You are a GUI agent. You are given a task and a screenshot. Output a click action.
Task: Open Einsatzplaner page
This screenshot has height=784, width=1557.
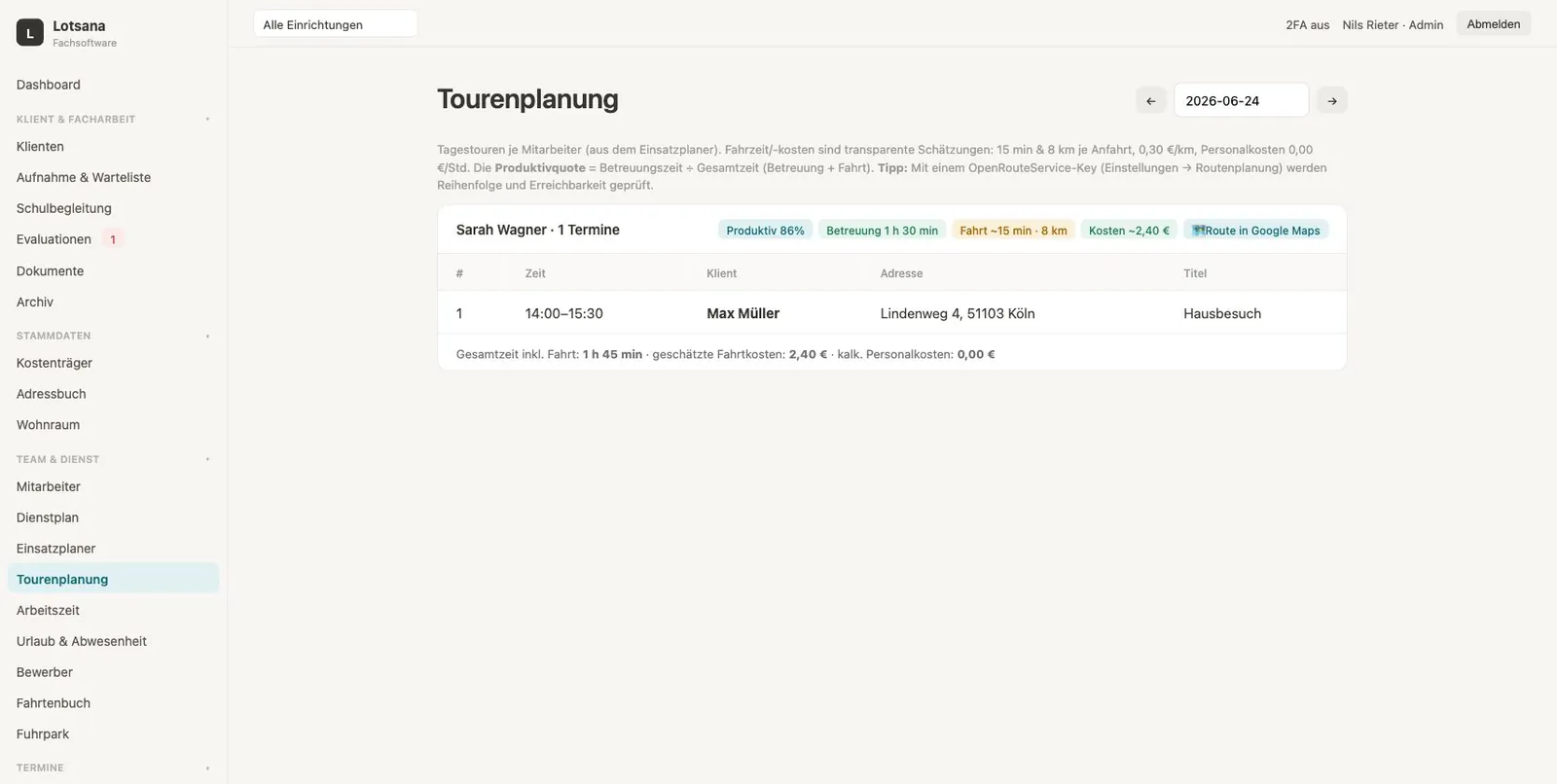113,549
